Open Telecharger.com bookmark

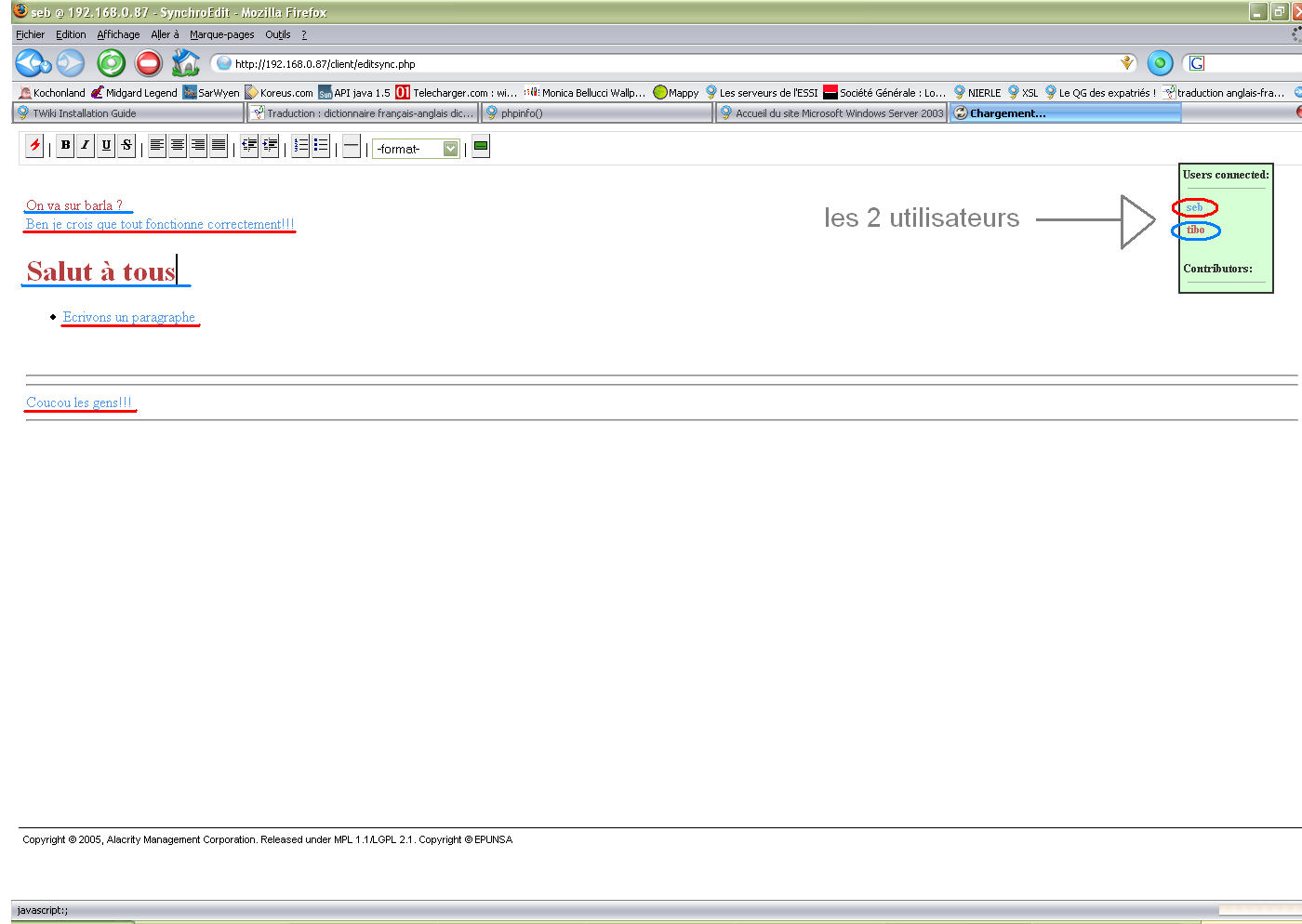point(457,92)
